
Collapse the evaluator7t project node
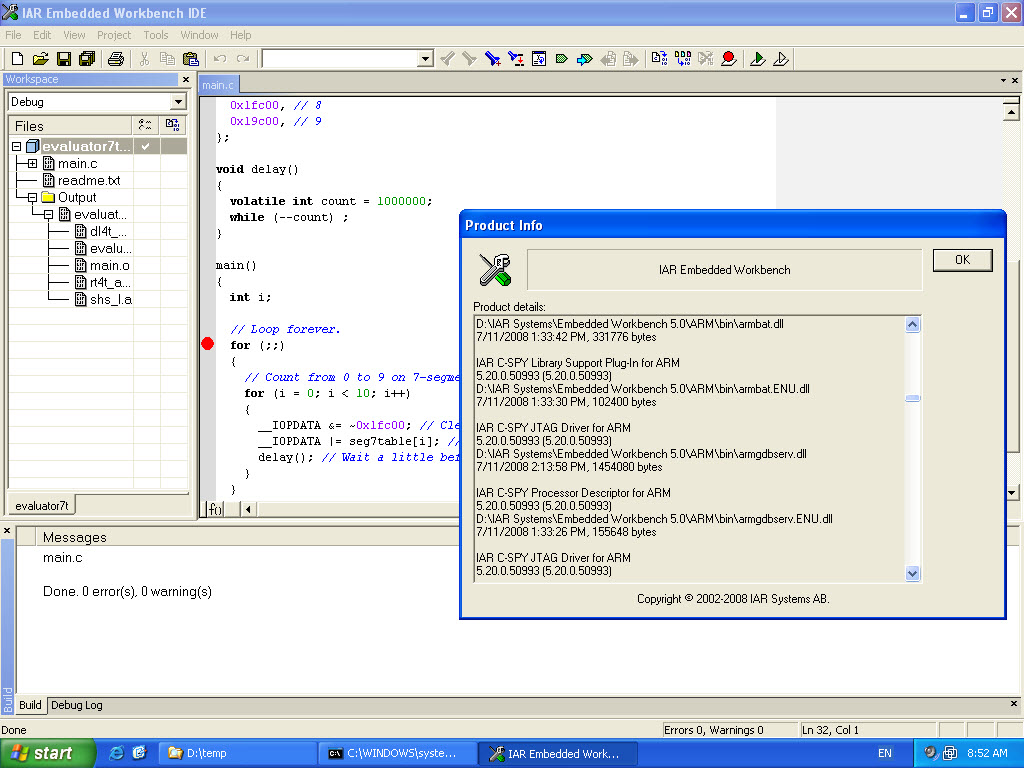coord(17,146)
